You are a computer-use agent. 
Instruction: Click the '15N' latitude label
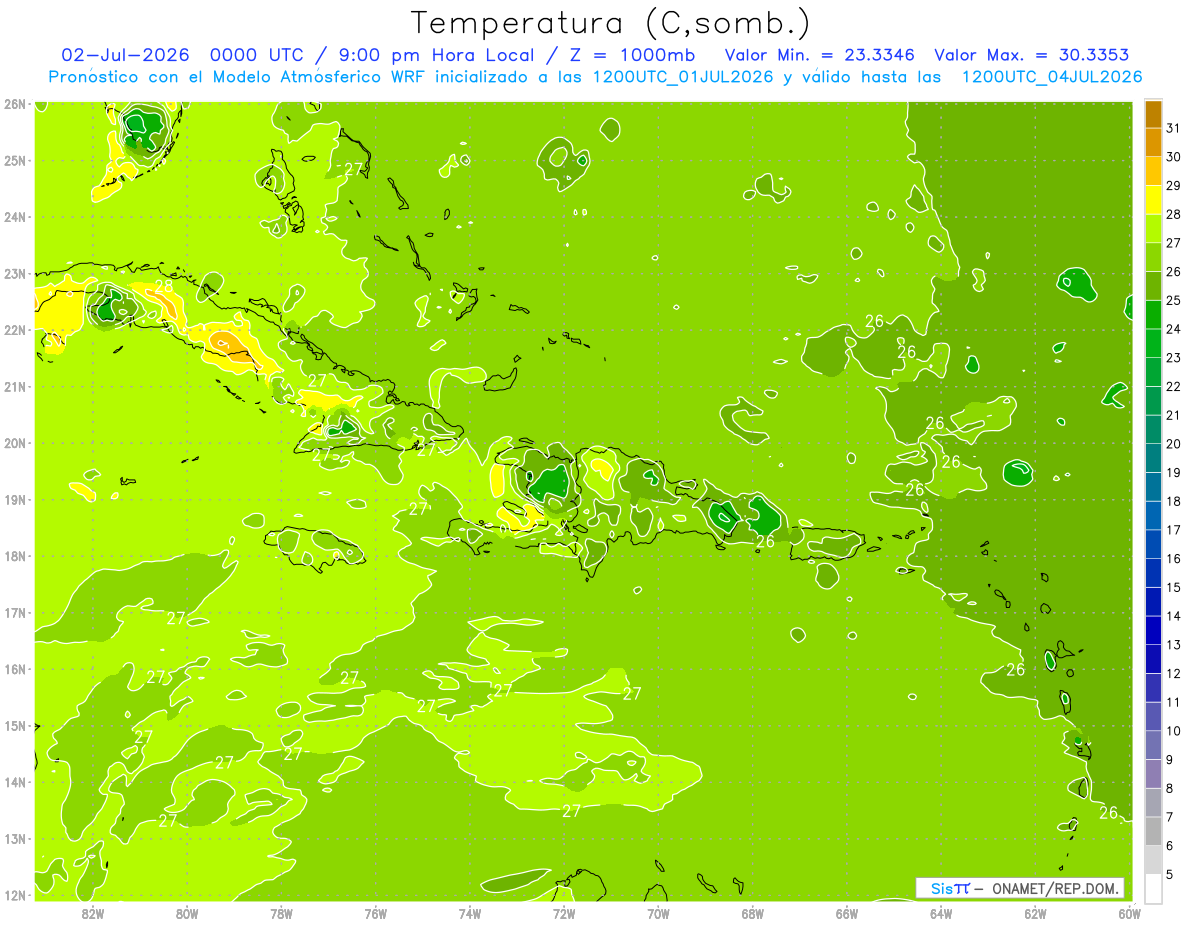[15, 725]
